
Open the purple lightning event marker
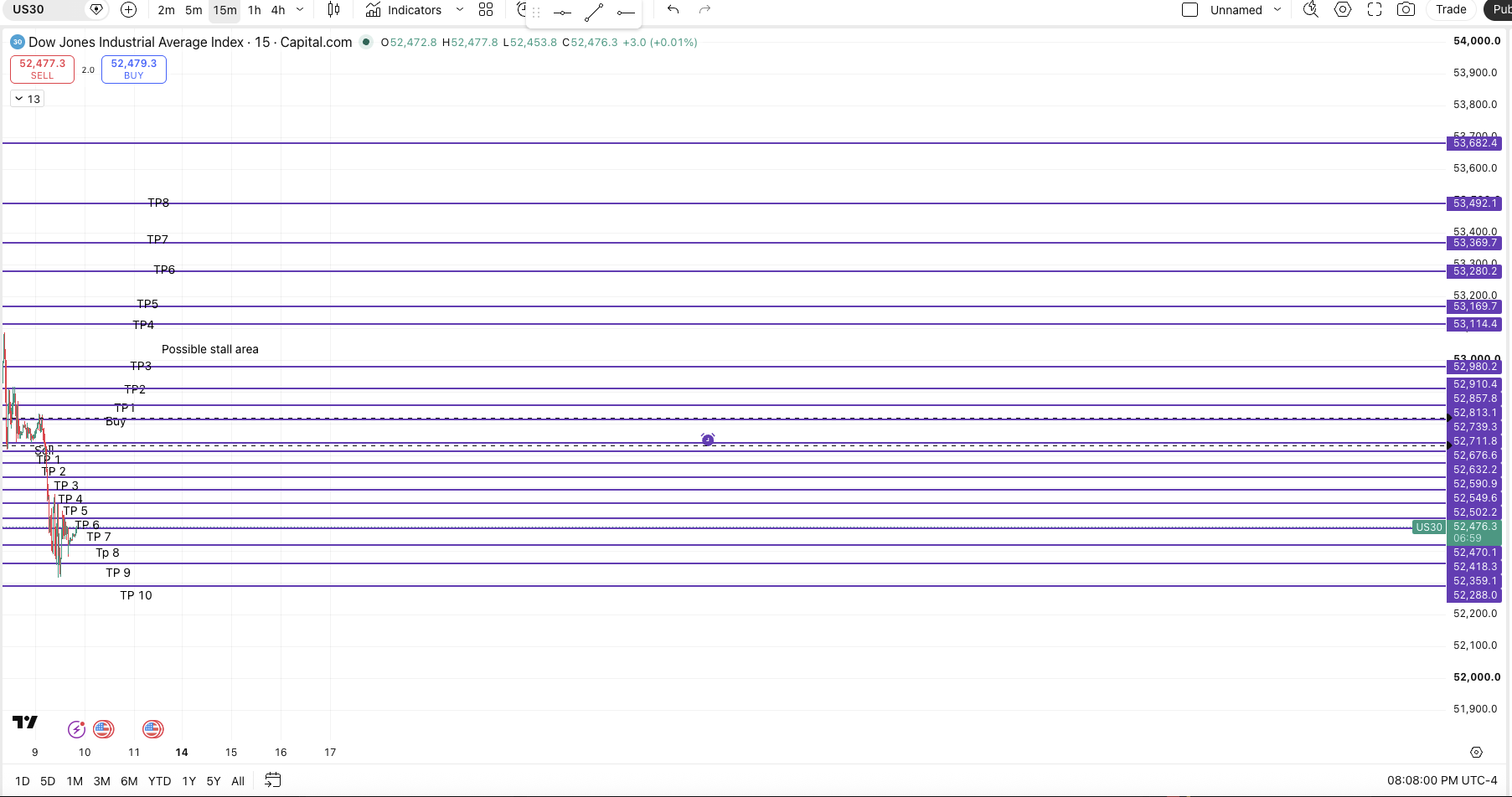click(x=76, y=729)
